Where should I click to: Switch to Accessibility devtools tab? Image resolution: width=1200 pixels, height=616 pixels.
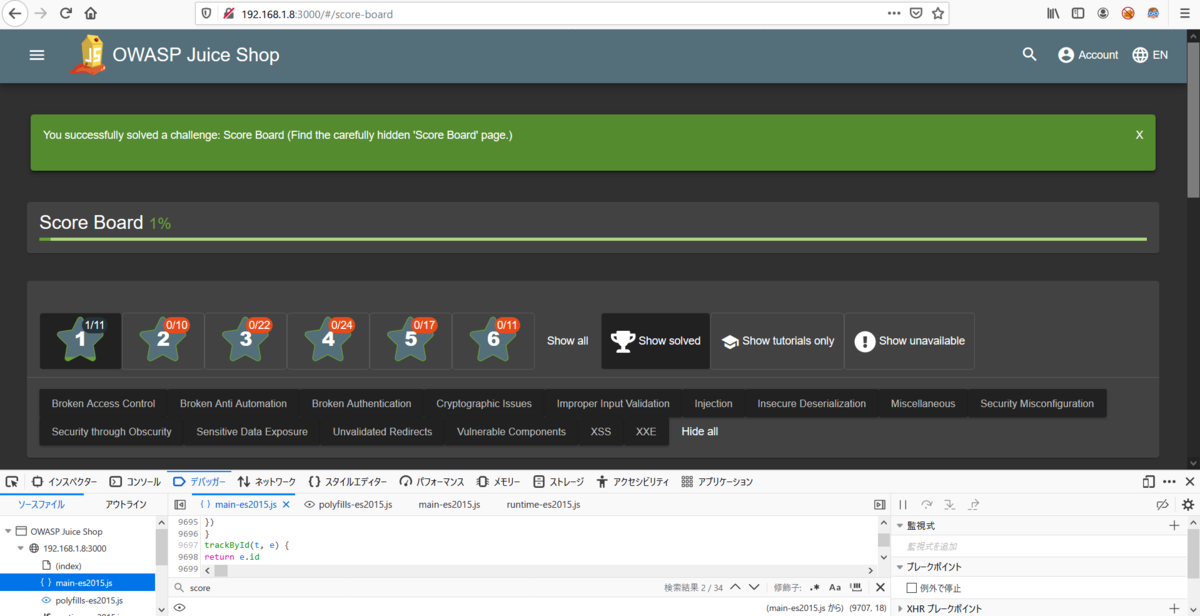click(x=633, y=481)
